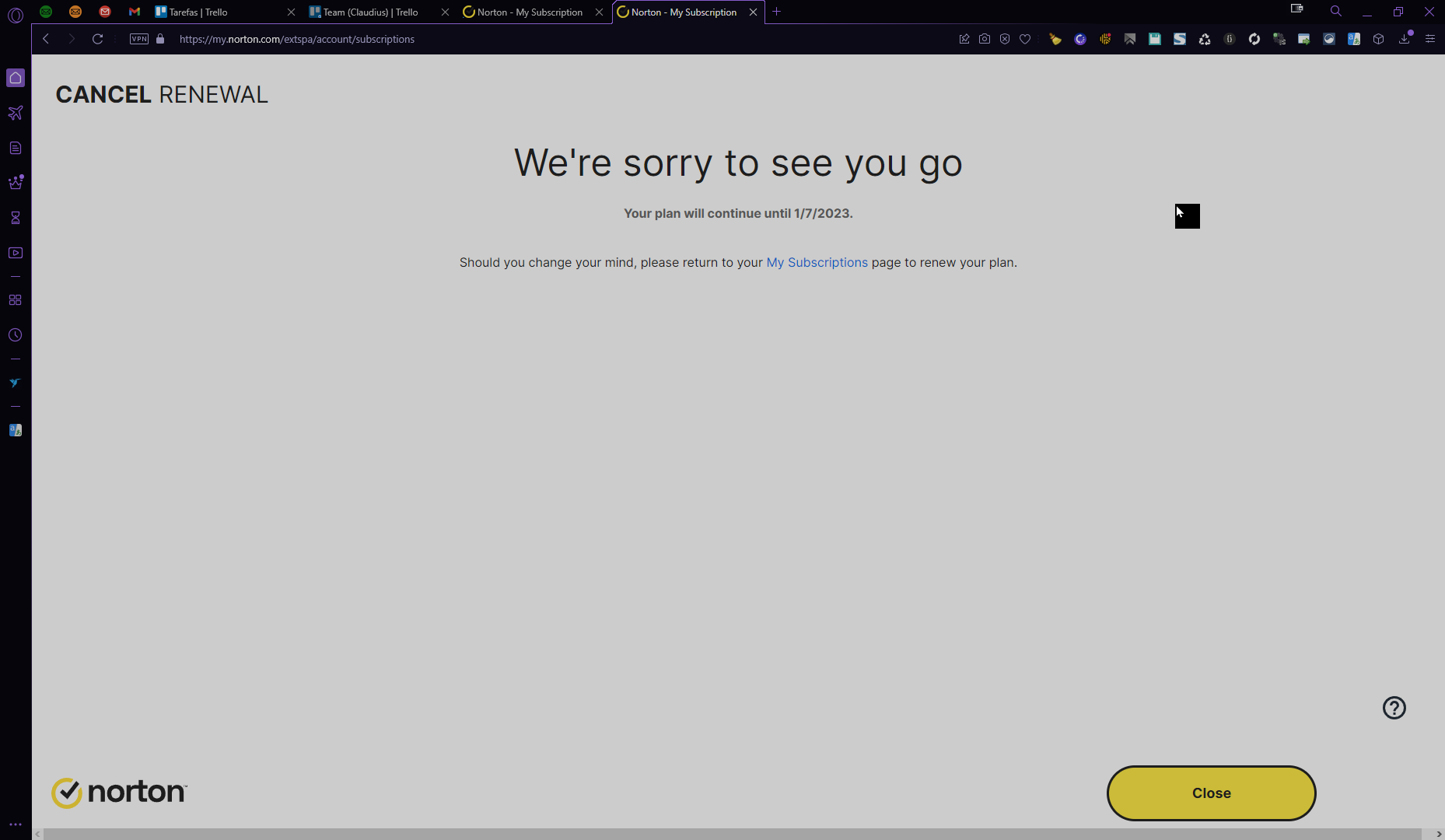Click the yellow circuit extension icon

point(1105,39)
